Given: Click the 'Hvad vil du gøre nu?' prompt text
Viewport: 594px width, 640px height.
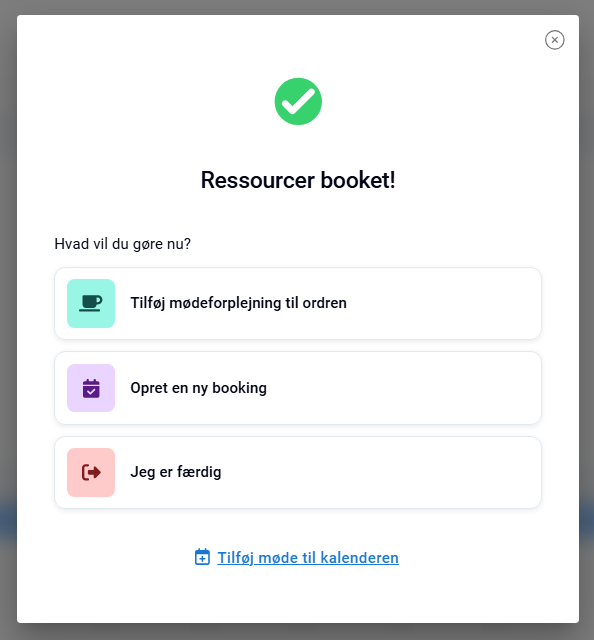Looking at the screenshot, I should (x=122, y=244).
